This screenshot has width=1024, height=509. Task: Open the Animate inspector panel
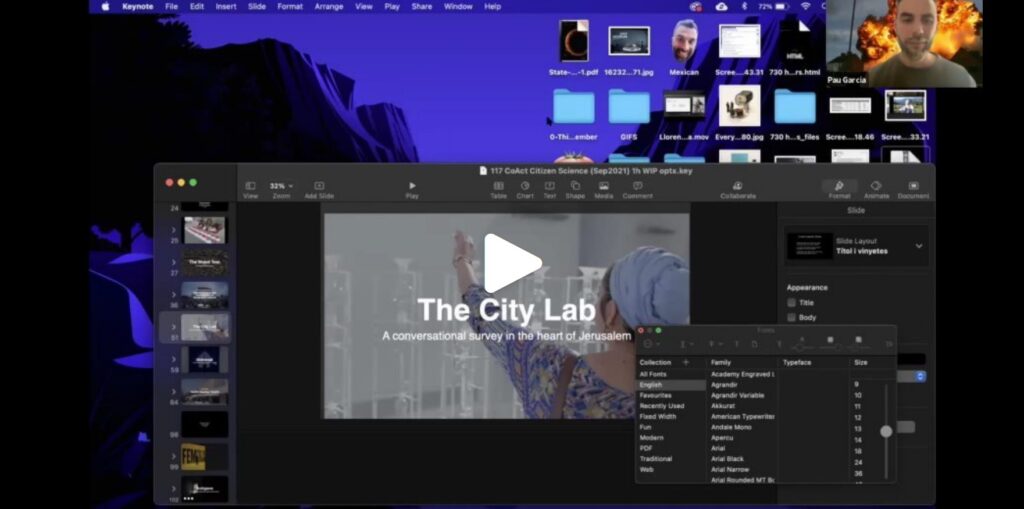click(x=876, y=186)
